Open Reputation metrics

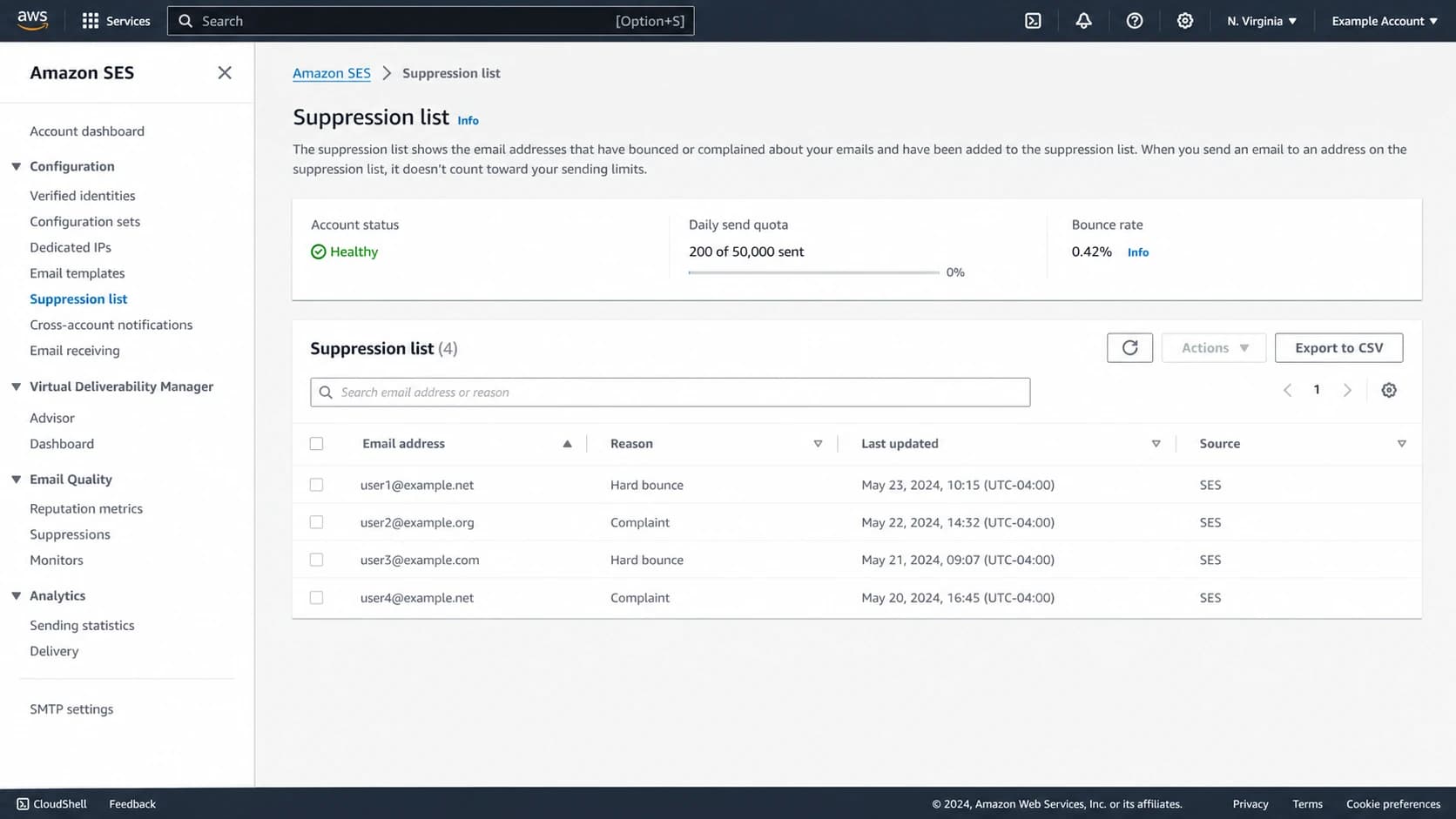pos(86,509)
